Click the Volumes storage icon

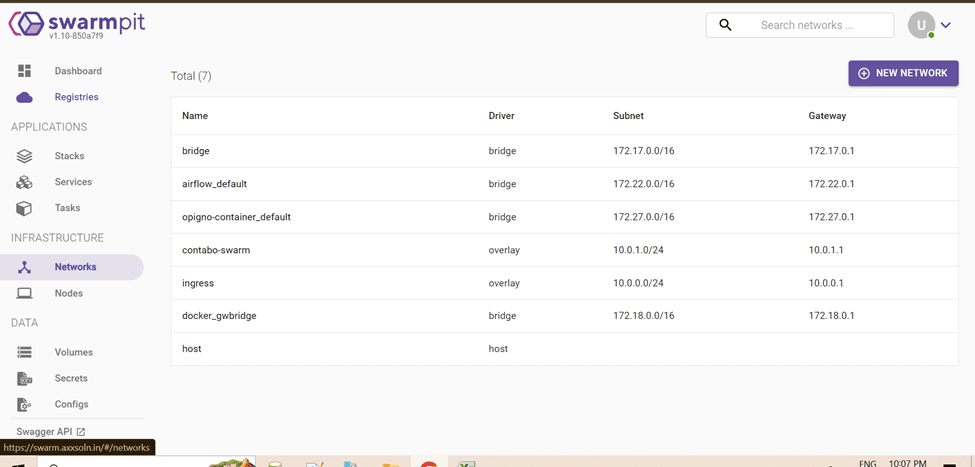[24, 352]
